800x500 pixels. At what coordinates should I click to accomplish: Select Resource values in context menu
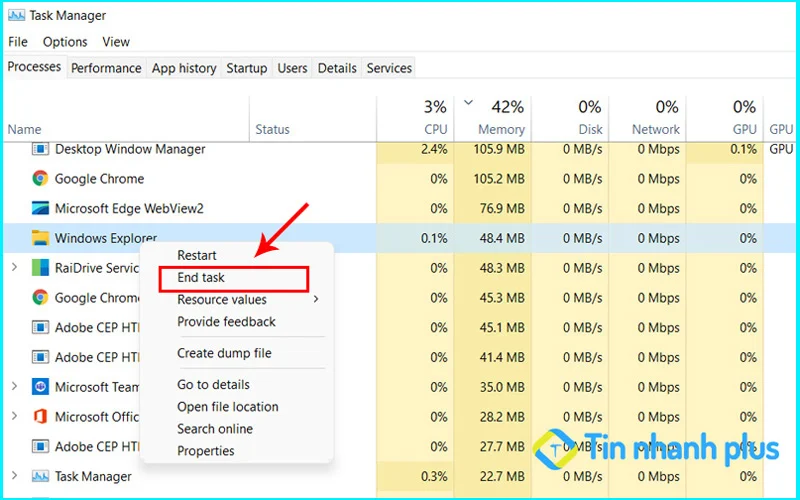pyautogui.click(x=222, y=299)
